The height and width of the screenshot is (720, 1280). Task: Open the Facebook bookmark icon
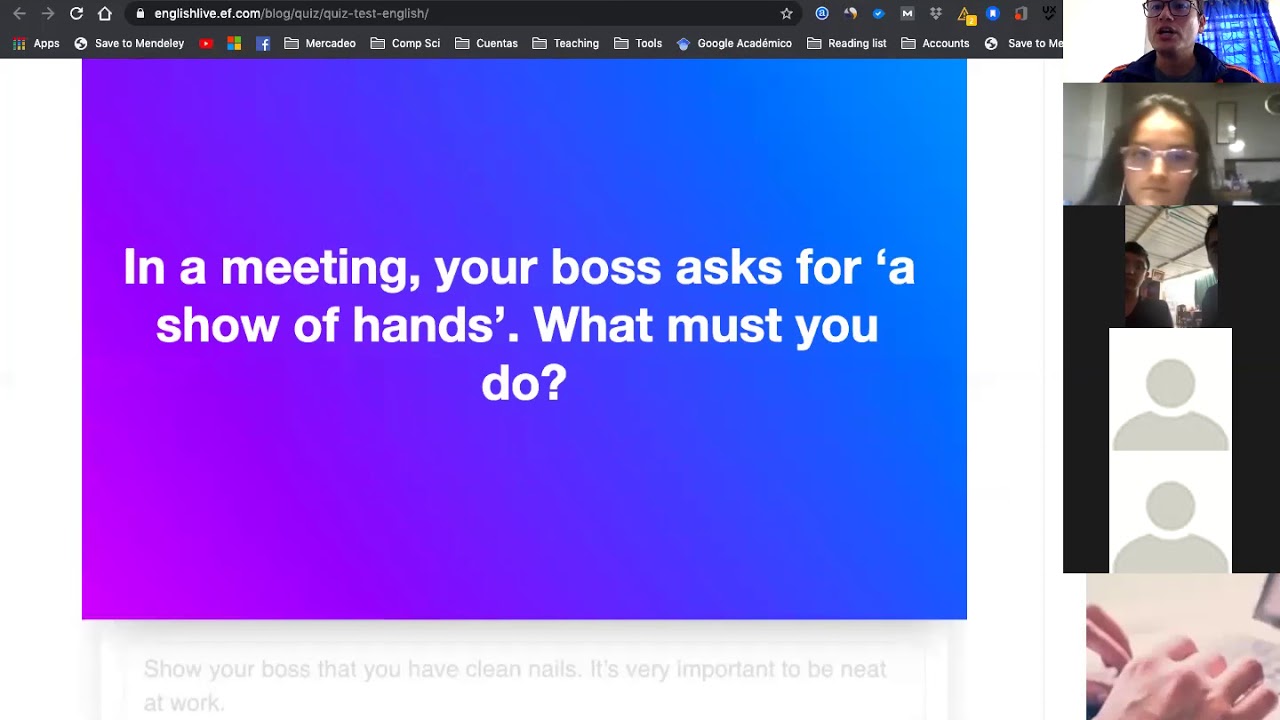pos(263,44)
